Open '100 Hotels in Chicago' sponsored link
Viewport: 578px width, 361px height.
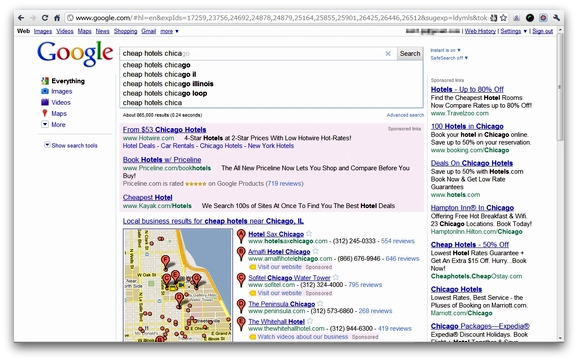point(467,126)
